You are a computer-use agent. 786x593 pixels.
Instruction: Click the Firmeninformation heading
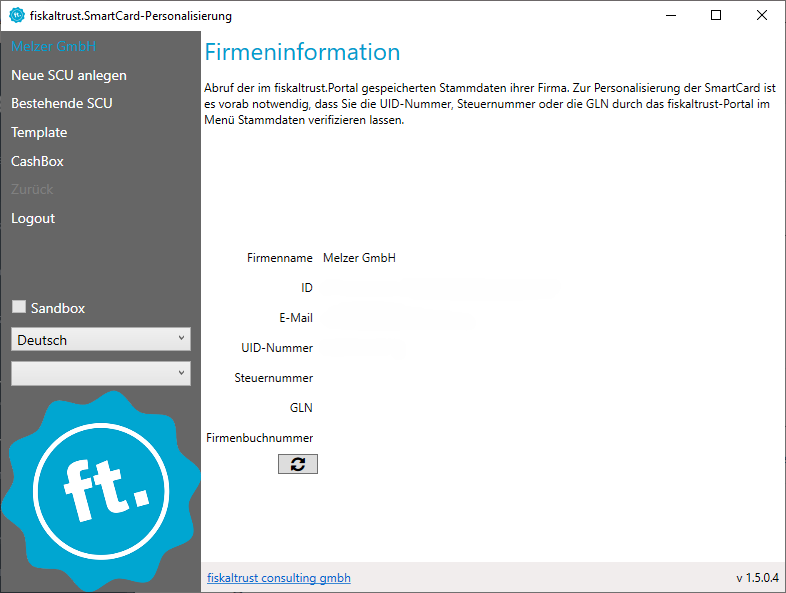click(x=302, y=52)
